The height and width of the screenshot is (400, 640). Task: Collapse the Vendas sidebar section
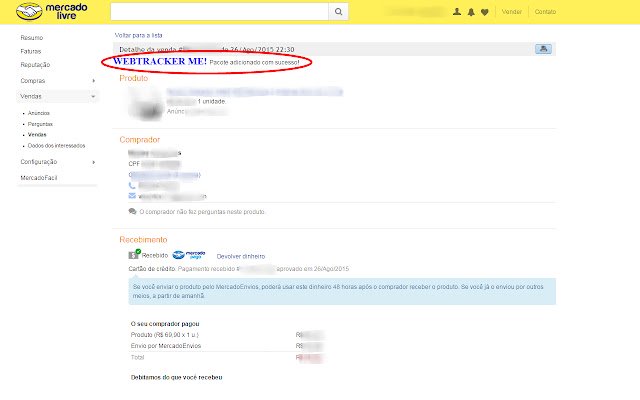tap(93, 97)
